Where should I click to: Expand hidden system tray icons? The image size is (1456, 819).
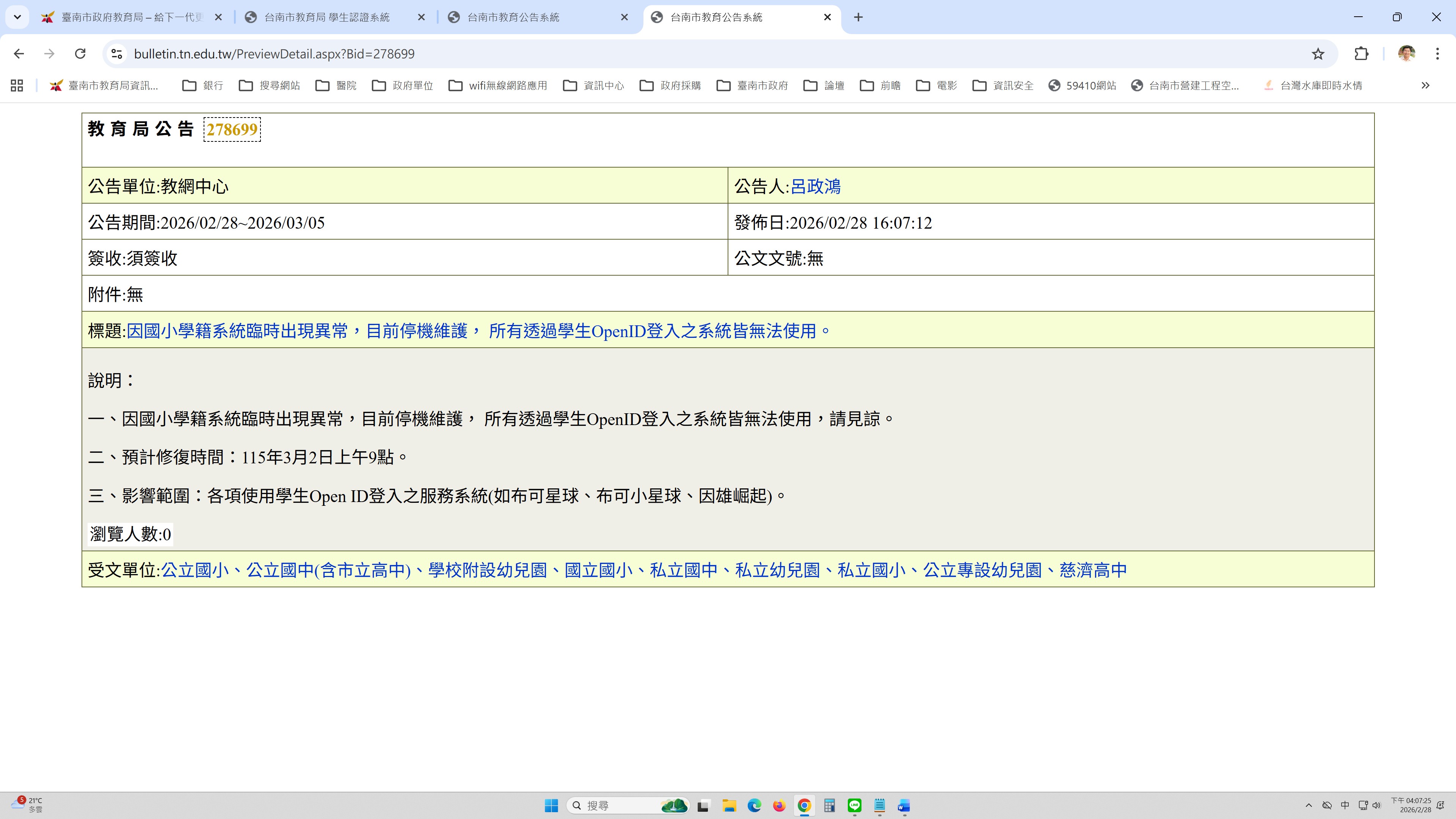1309,805
